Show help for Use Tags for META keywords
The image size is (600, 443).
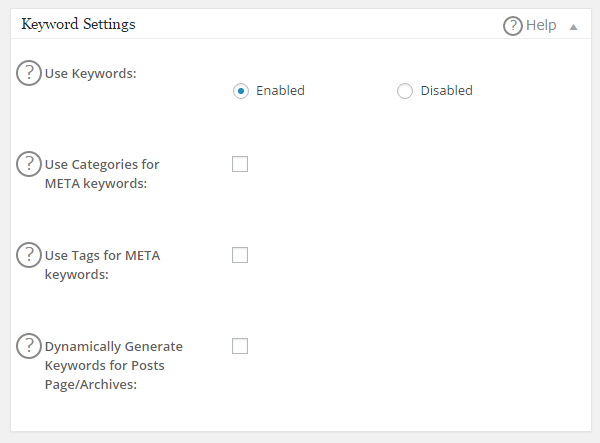(x=30, y=255)
